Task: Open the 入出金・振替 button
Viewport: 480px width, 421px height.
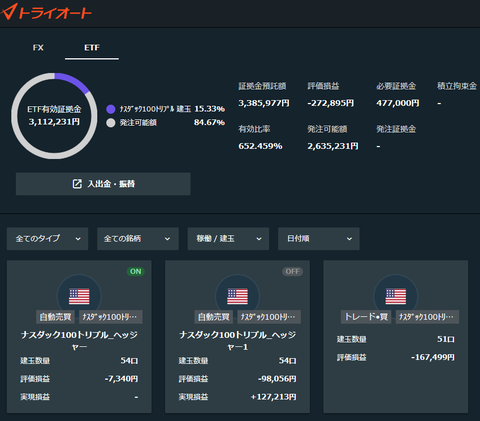Action: pos(103,184)
